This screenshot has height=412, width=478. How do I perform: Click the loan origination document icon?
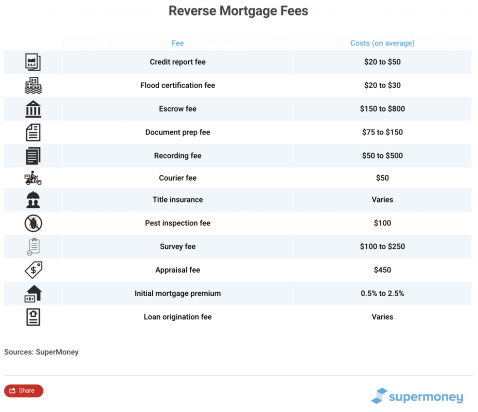[x=33, y=317]
